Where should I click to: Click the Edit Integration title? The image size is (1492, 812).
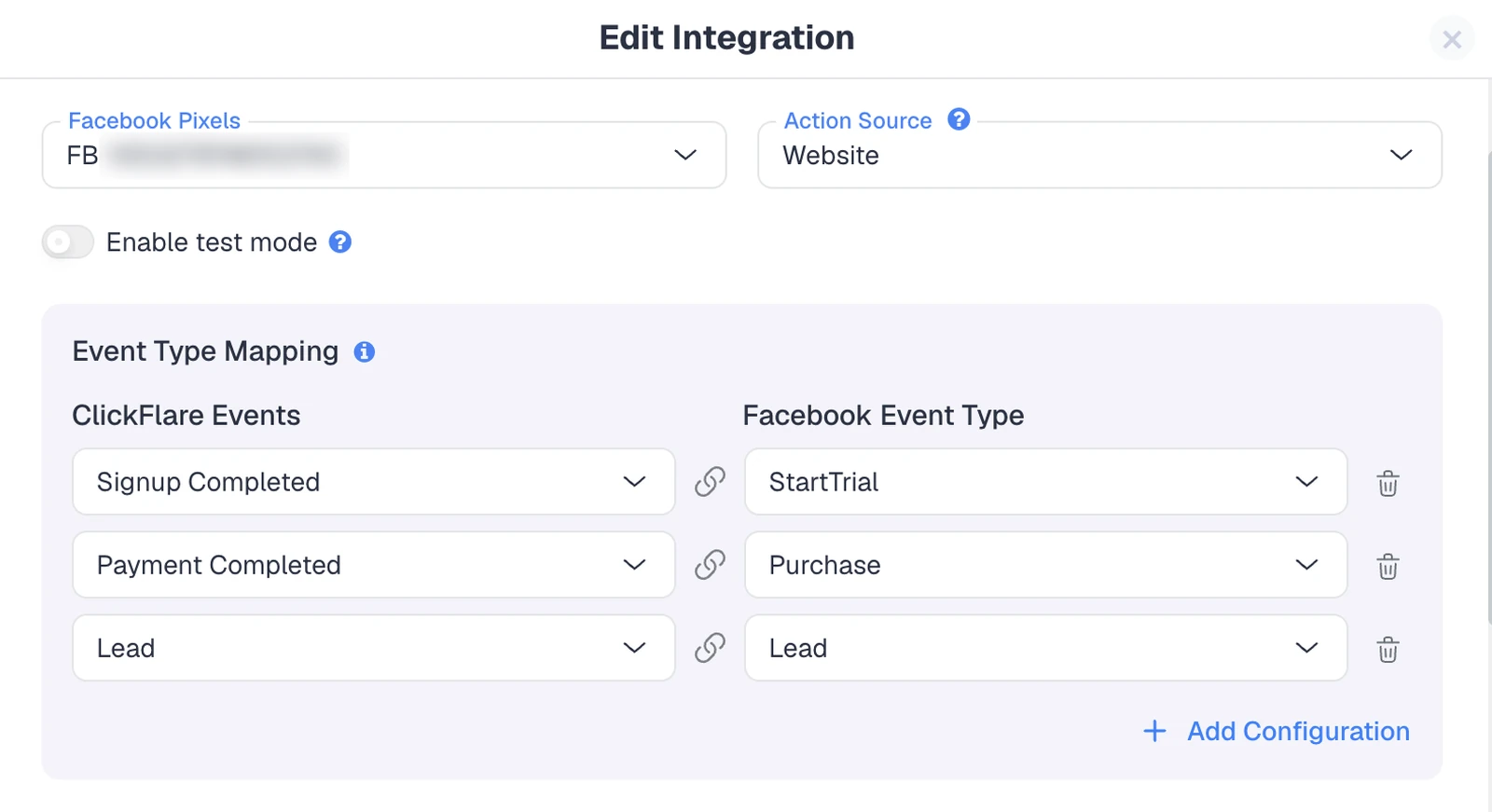click(x=726, y=38)
